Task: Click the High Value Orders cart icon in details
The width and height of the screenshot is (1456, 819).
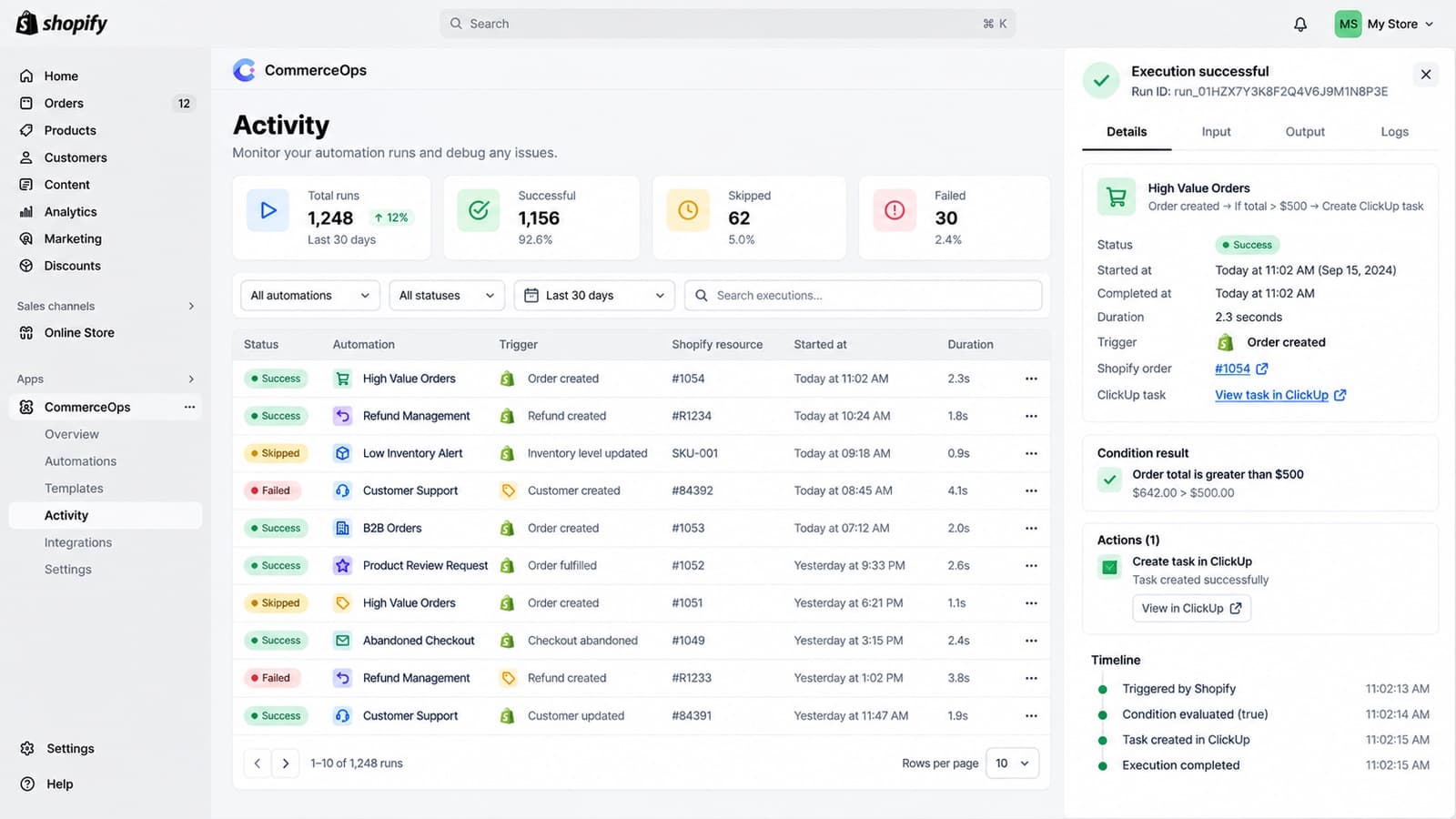Action: tap(1117, 197)
